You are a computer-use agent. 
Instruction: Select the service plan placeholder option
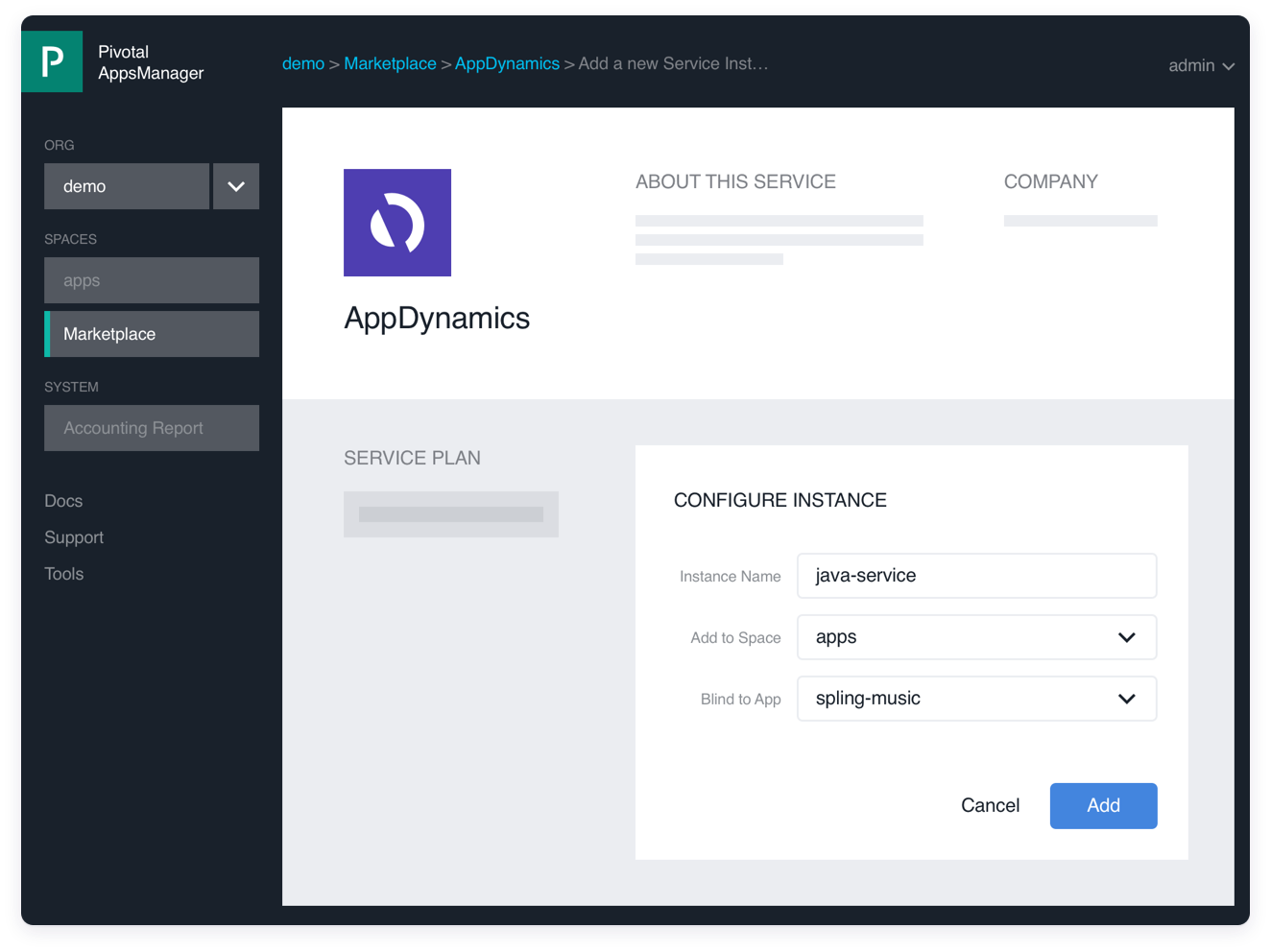click(451, 514)
